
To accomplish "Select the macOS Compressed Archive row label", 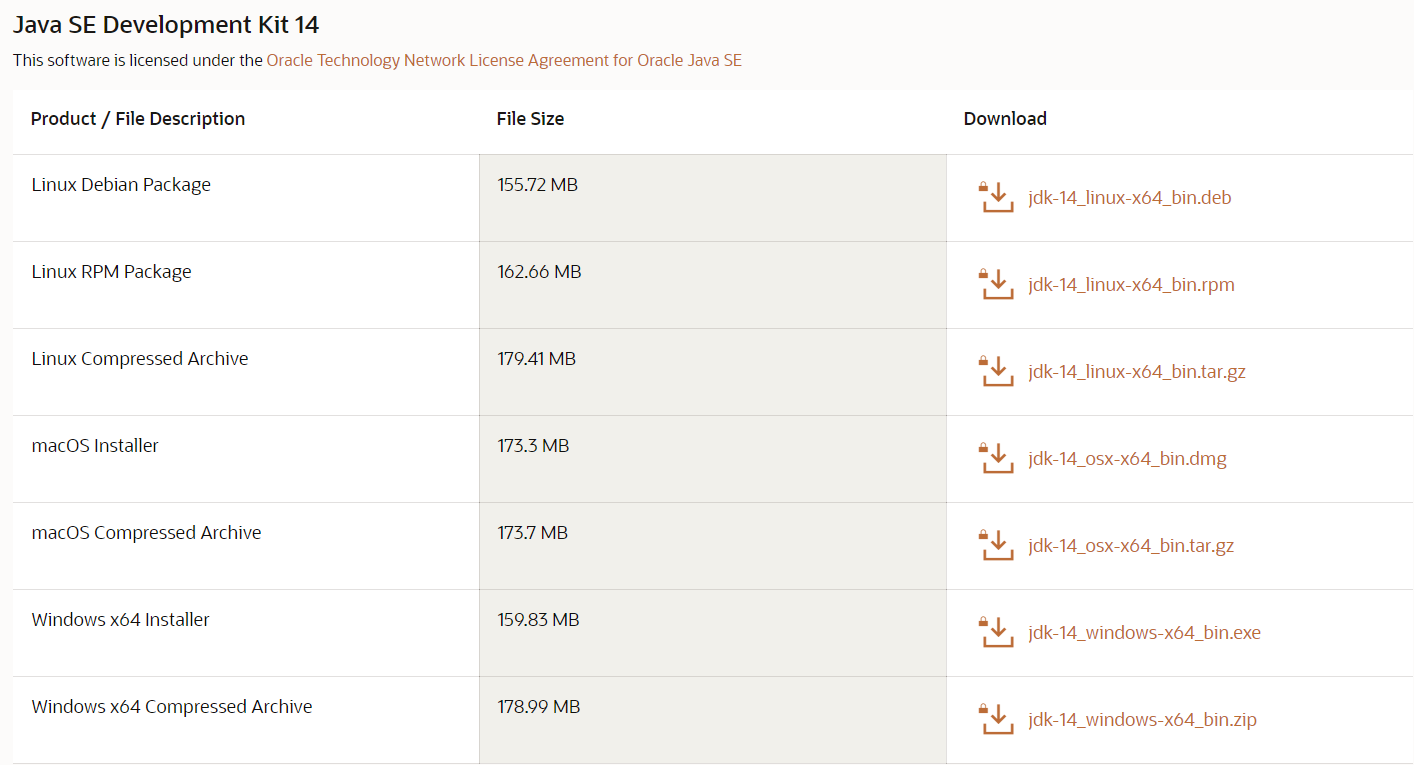I will point(146,533).
